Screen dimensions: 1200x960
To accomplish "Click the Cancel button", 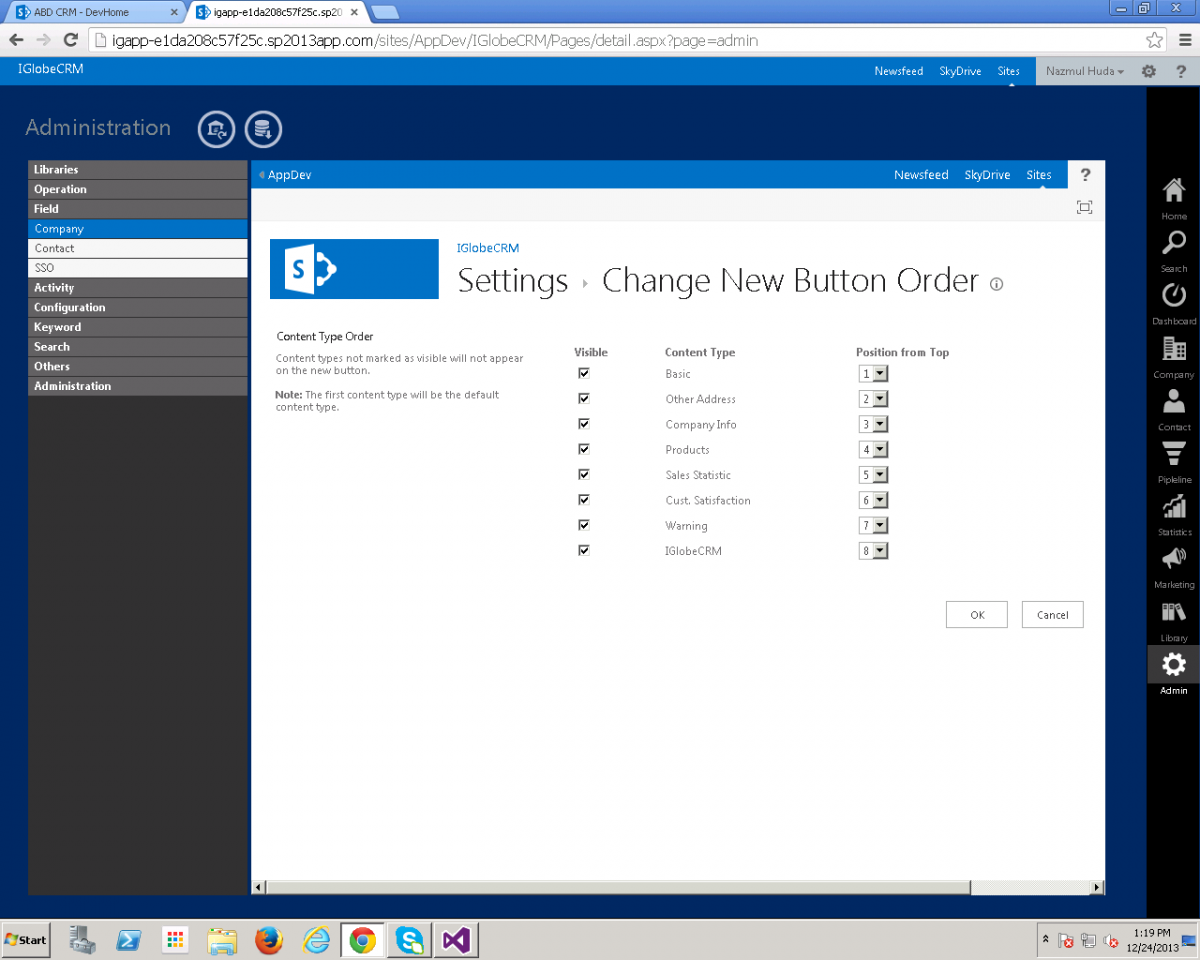I will (1052, 615).
